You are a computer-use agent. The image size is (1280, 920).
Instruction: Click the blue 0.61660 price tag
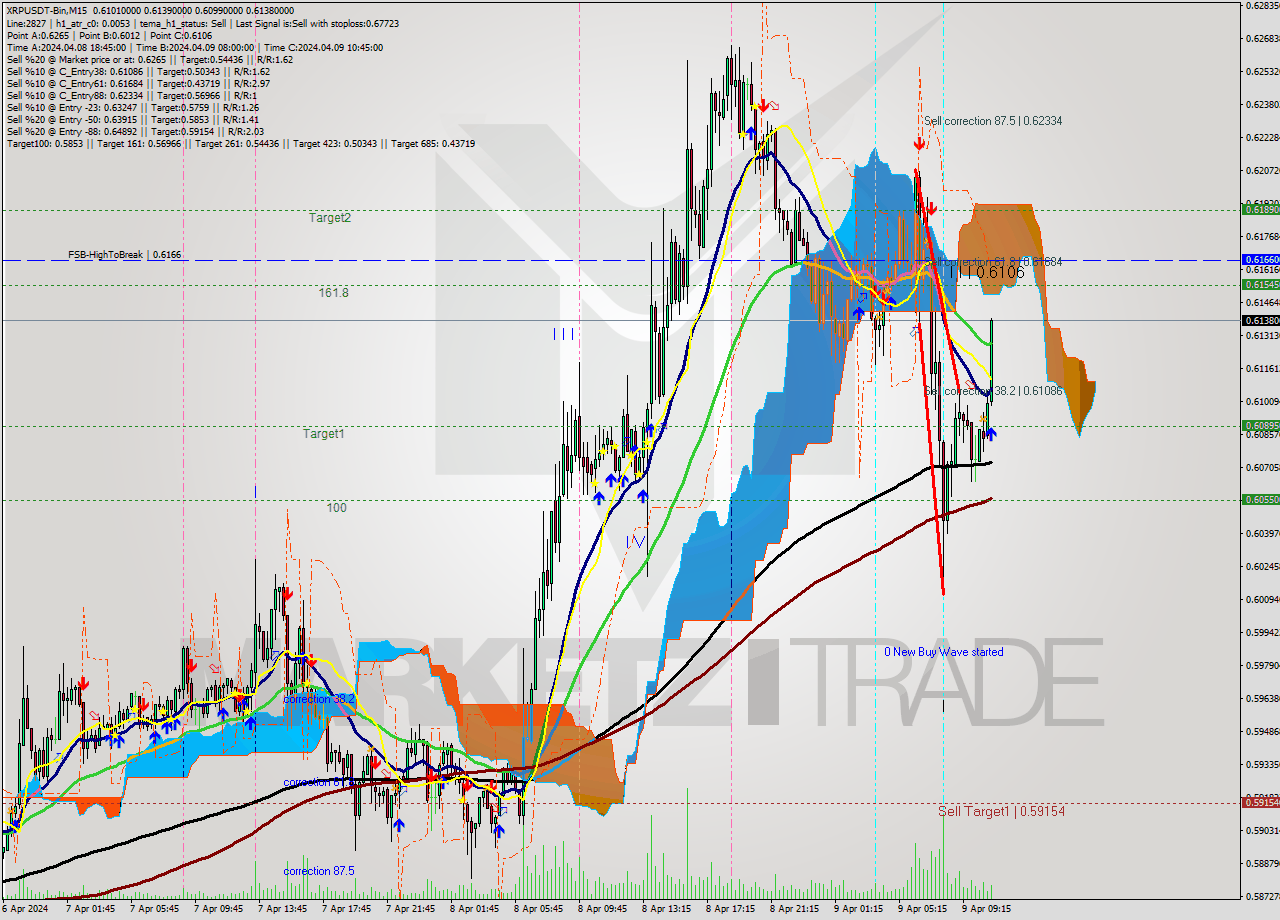(x=1260, y=259)
